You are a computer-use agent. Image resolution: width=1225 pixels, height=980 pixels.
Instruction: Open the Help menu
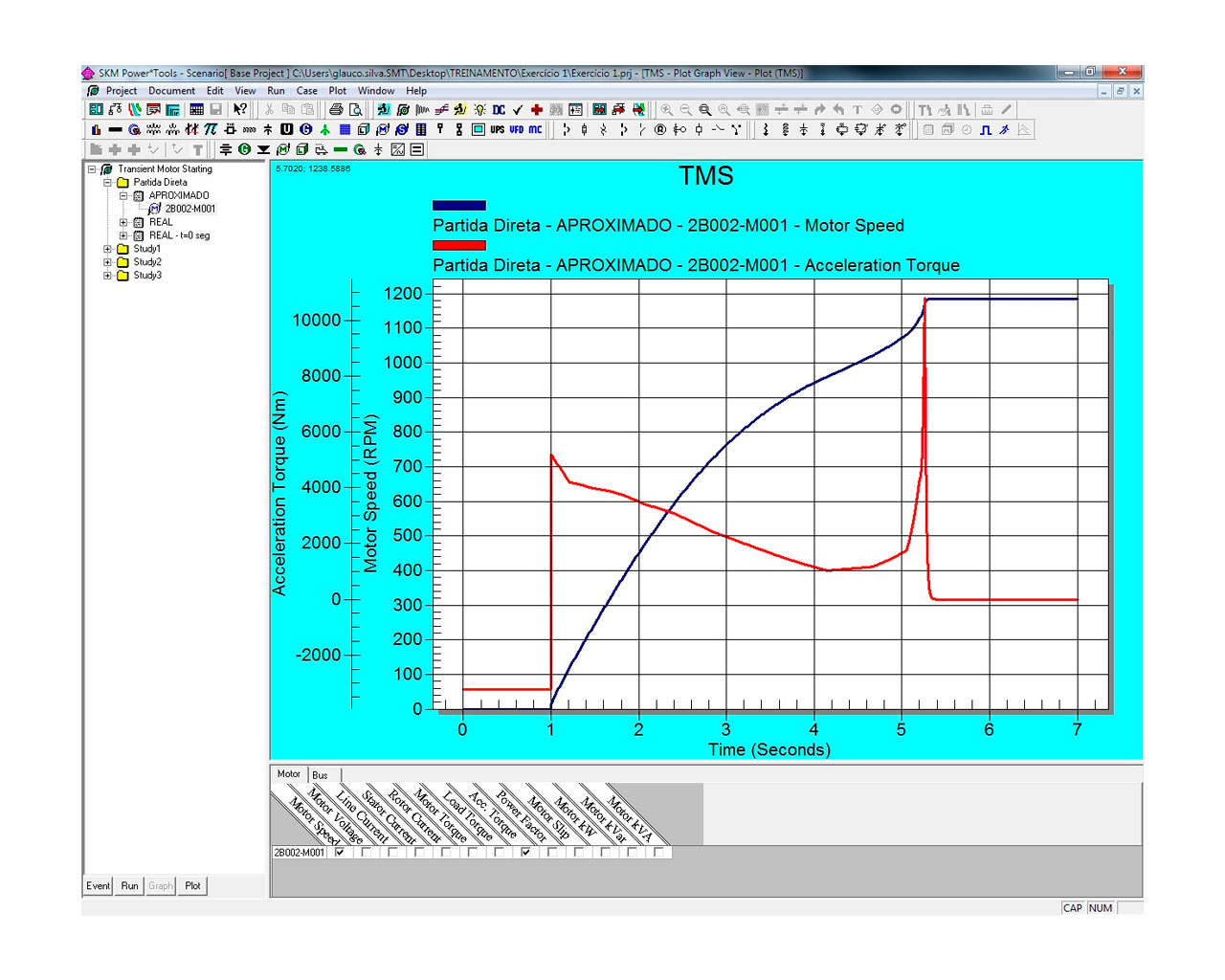click(416, 91)
